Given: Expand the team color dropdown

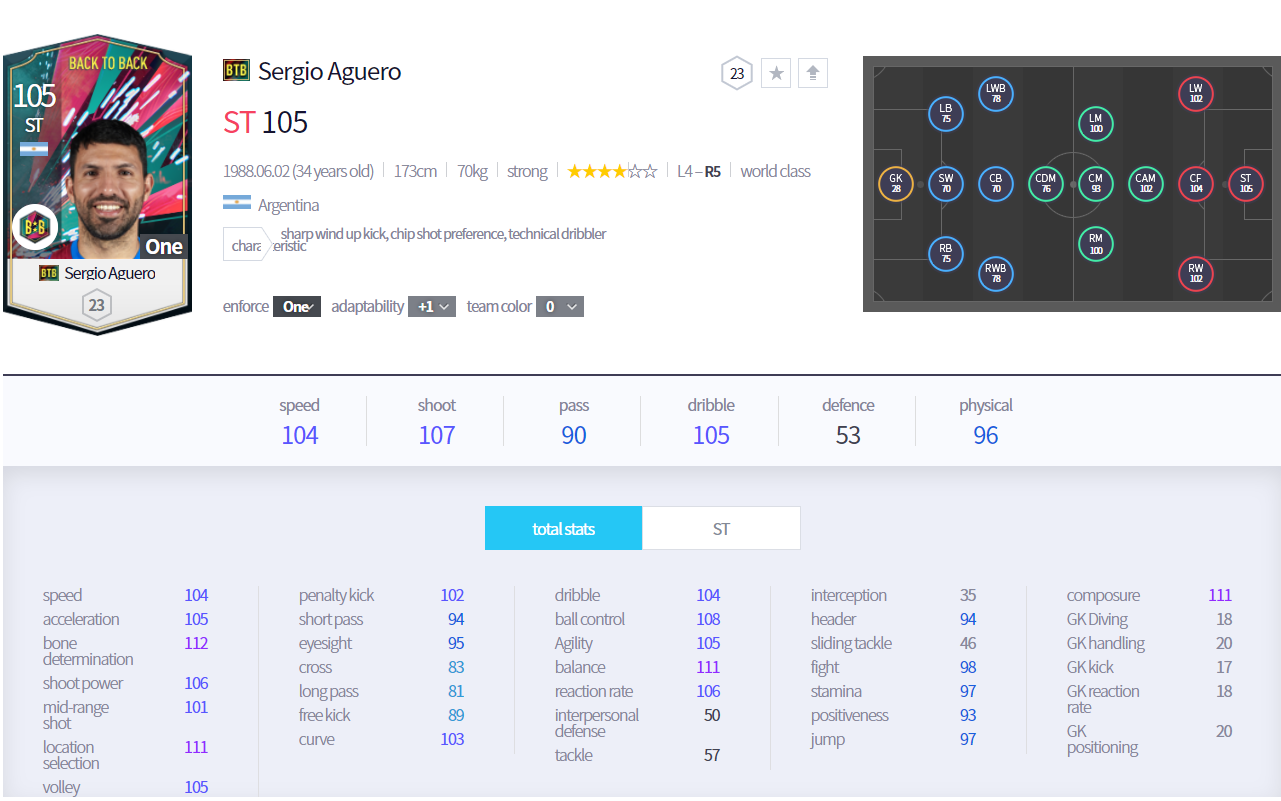Looking at the screenshot, I should (560, 307).
